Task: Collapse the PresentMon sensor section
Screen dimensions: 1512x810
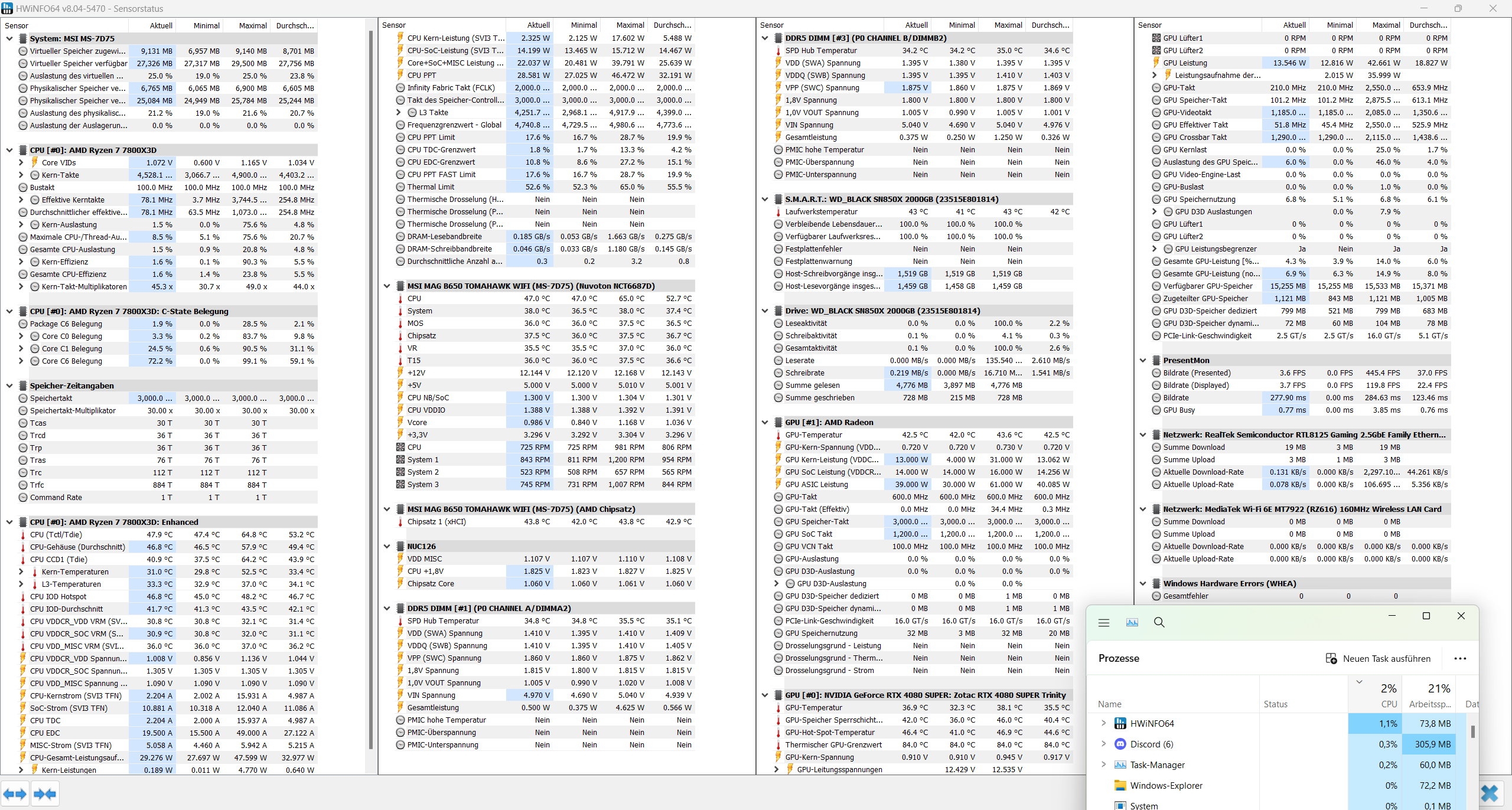Action: (x=1143, y=360)
